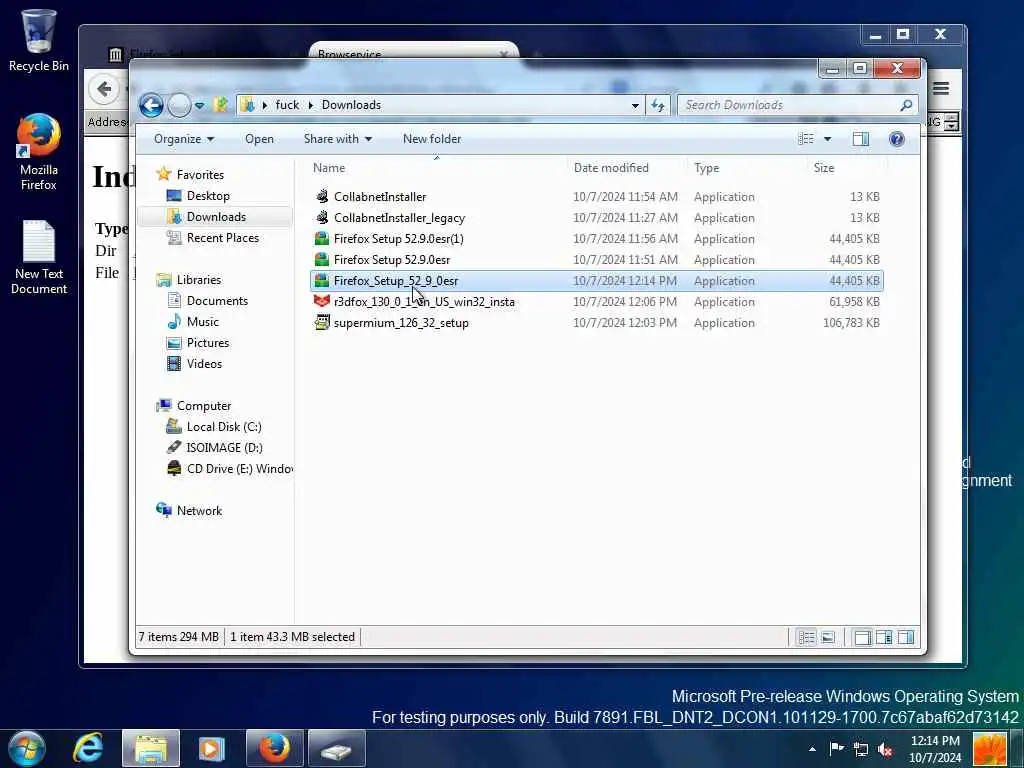Select Libraries in the navigation pane
The height and width of the screenshot is (768, 1024).
point(198,280)
